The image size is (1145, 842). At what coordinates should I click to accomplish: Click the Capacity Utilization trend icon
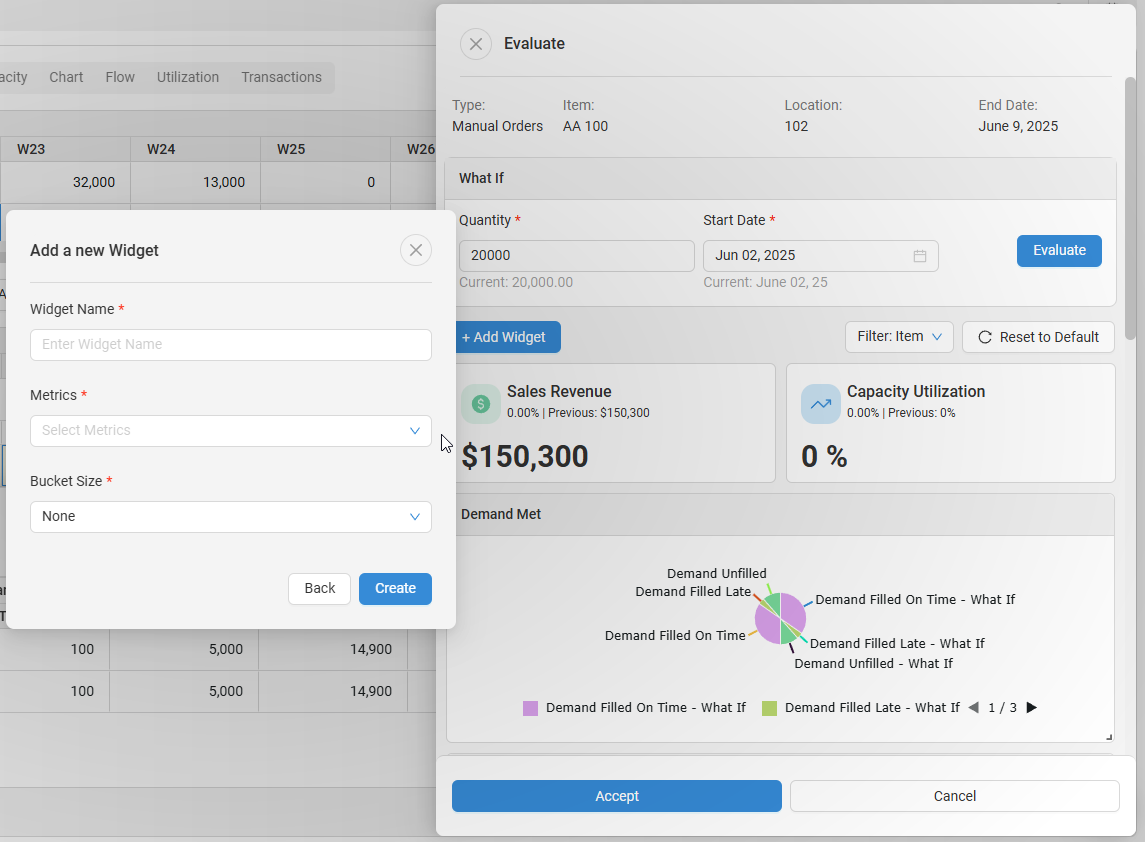point(821,404)
